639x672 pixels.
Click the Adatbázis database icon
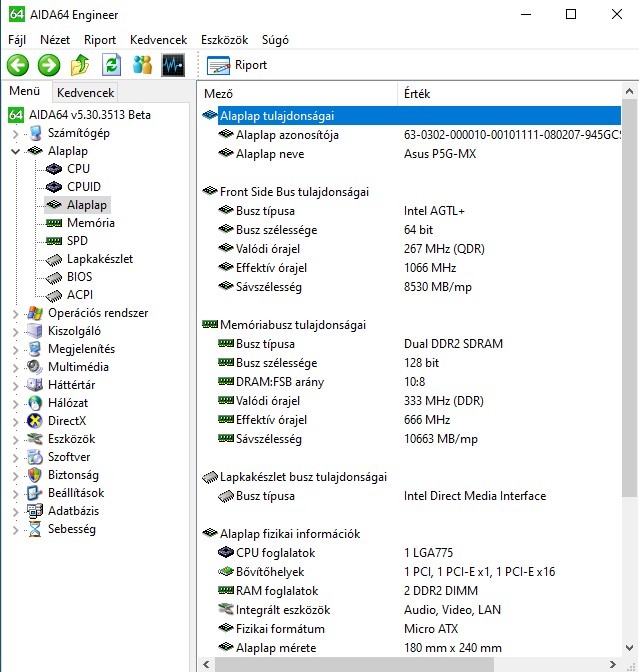pos(35,511)
